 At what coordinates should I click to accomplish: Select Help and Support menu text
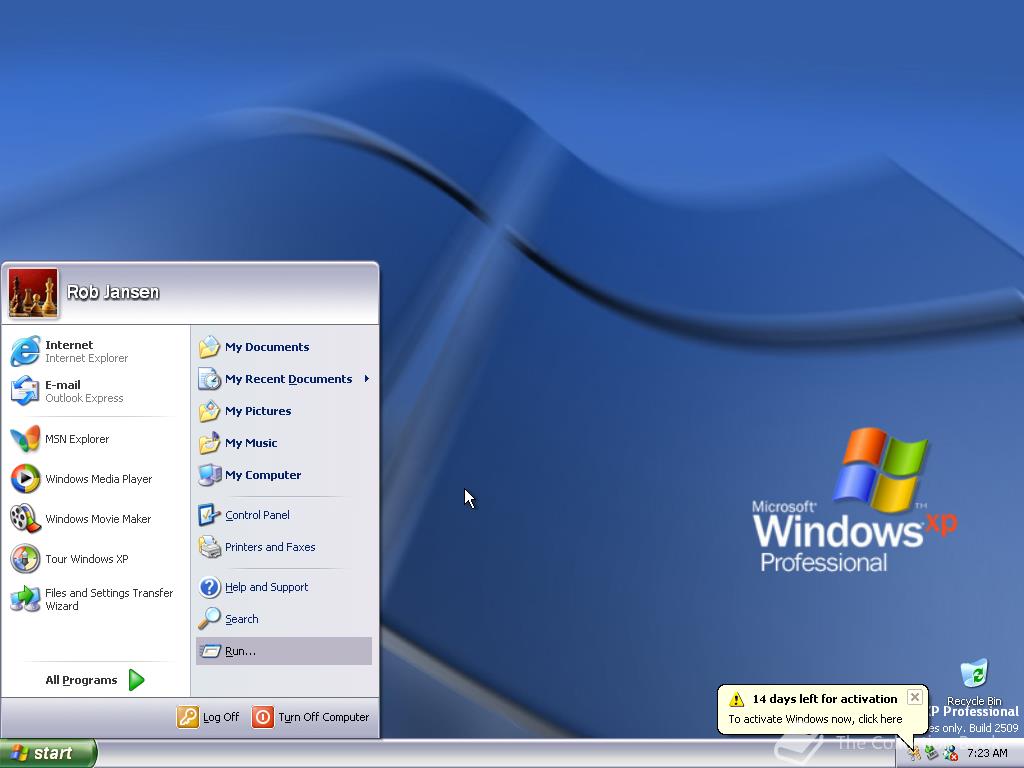click(x=266, y=587)
